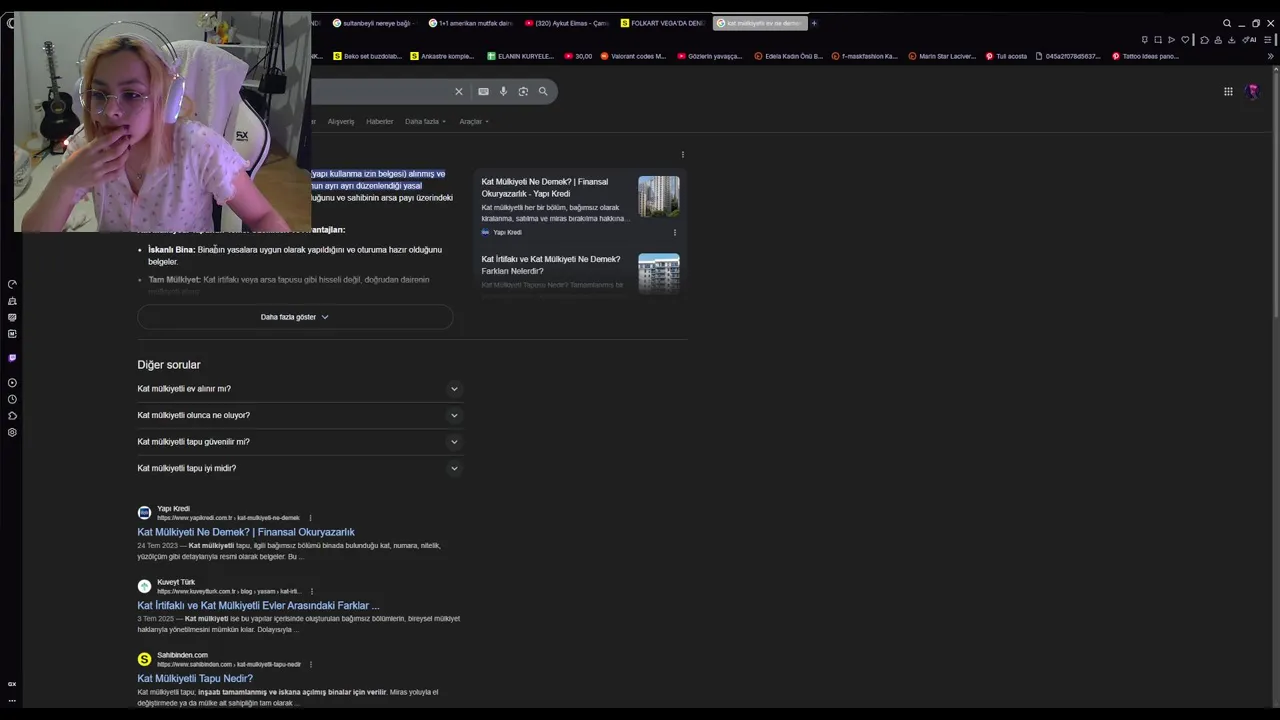Switch to '1+1 amerikan mutfak' tab
This screenshot has width=1280, height=720.
470,23
